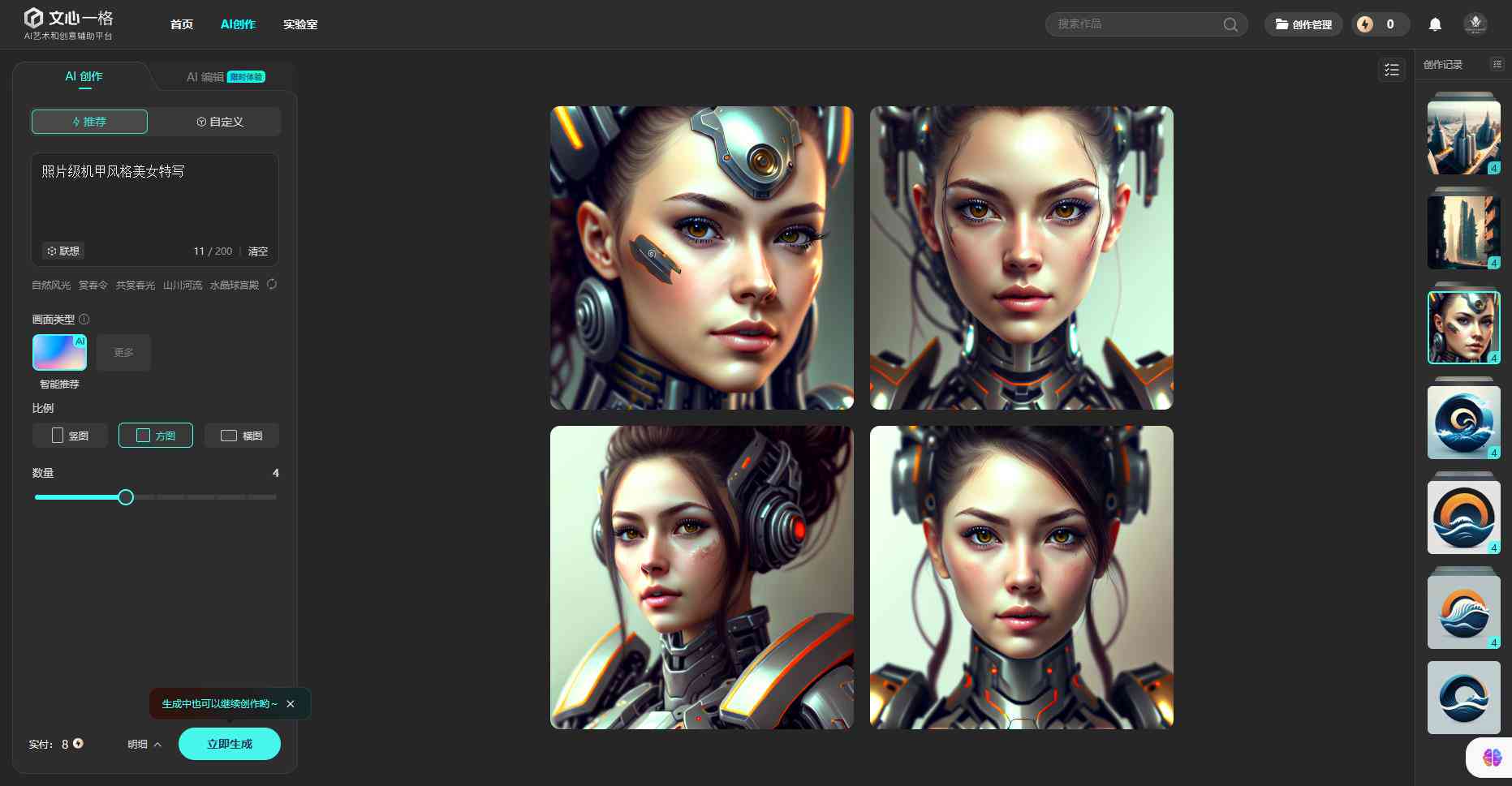Click the 数量 quantity slider handle
1512x786 pixels.
pos(126,497)
